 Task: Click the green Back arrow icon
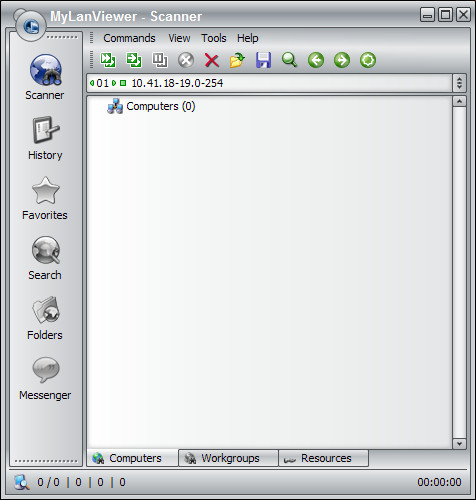pyautogui.click(x=316, y=60)
